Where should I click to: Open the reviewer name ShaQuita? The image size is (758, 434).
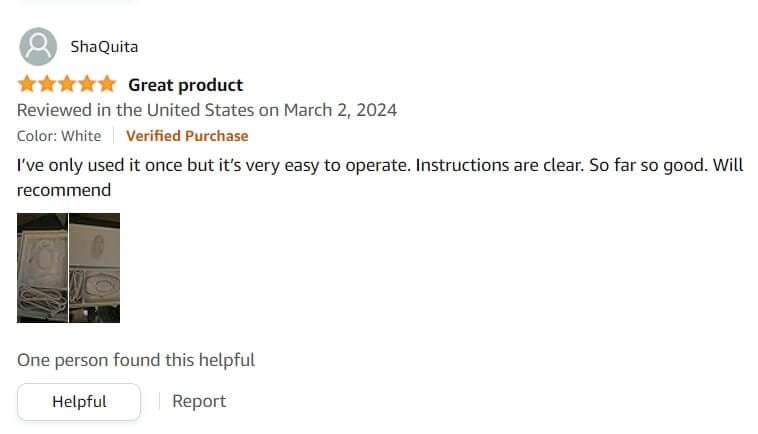pyautogui.click(x=104, y=46)
